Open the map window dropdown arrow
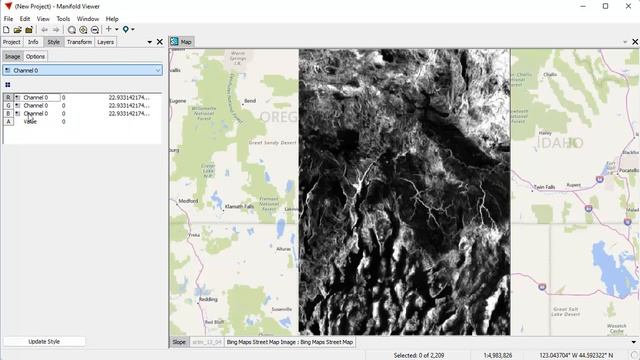 point(625,42)
